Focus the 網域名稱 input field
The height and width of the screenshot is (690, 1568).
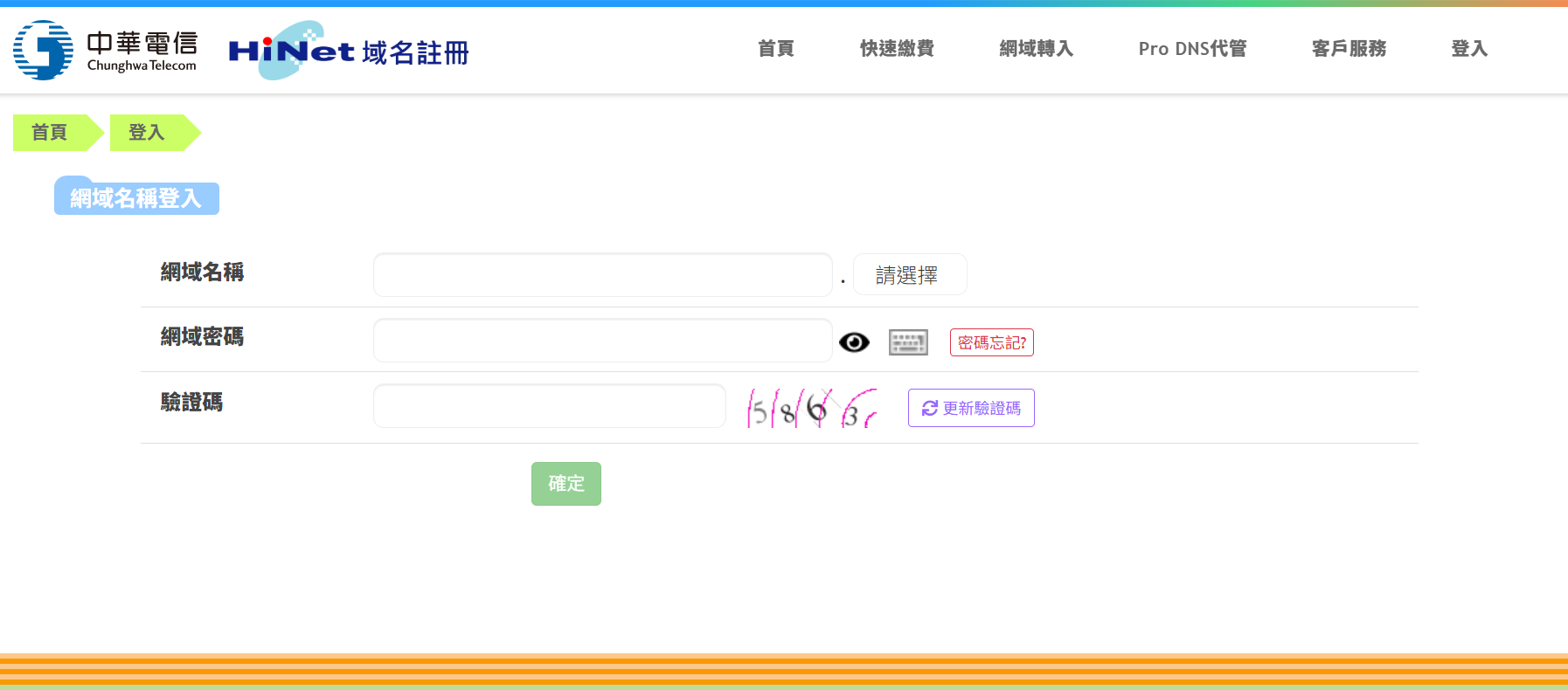pyautogui.click(x=603, y=275)
